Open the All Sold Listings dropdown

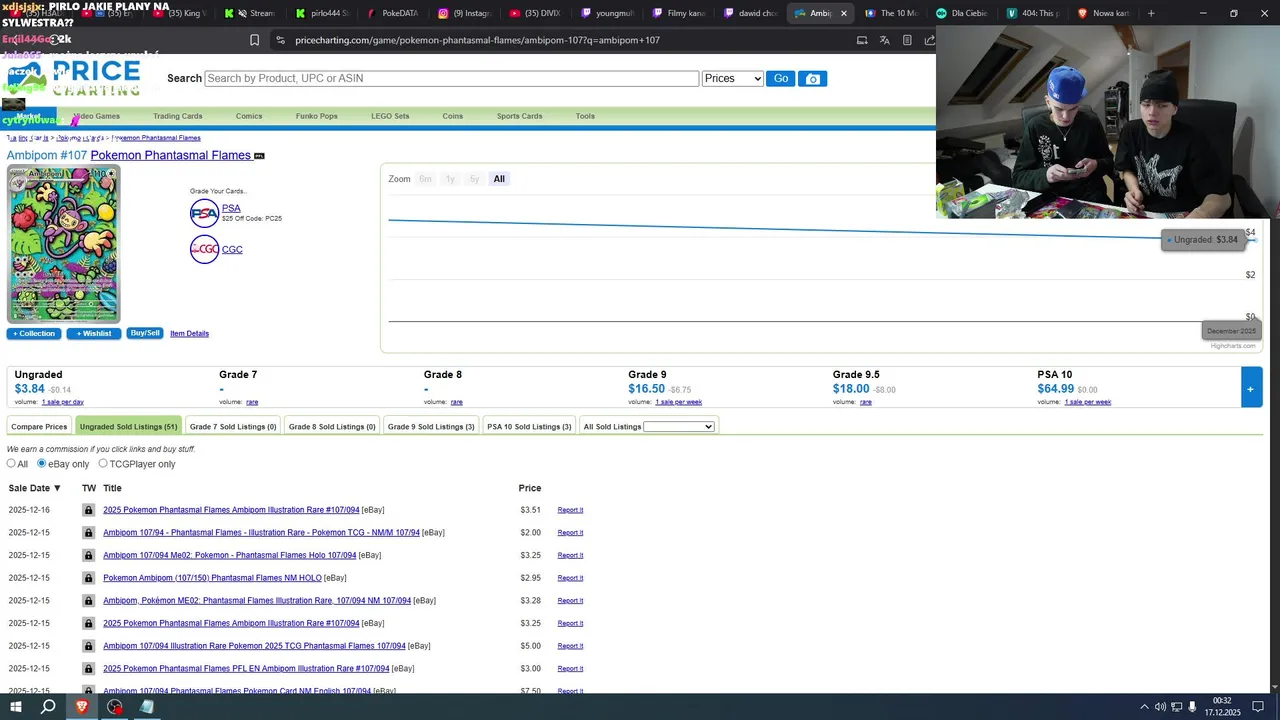pos(679,427)
